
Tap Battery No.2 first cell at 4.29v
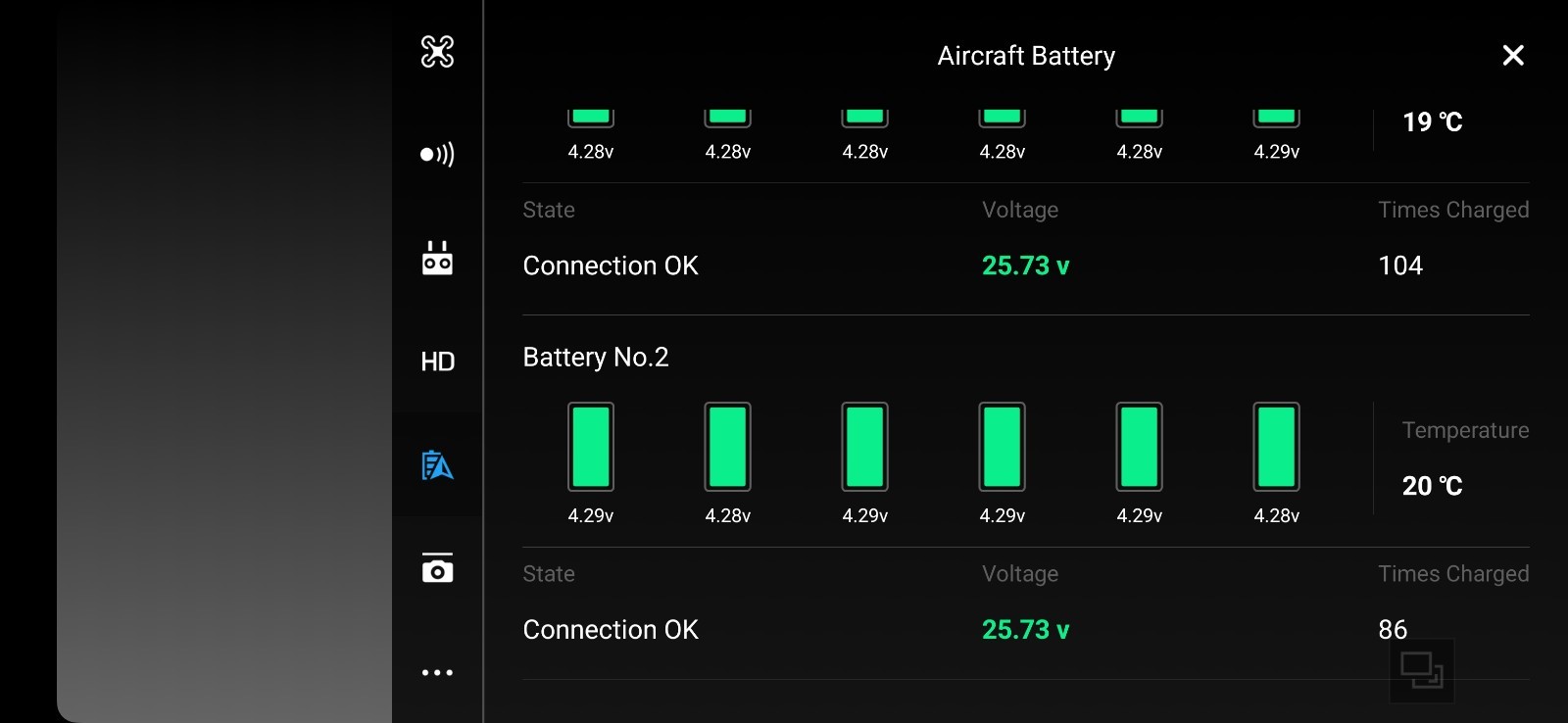click(591, 447)
